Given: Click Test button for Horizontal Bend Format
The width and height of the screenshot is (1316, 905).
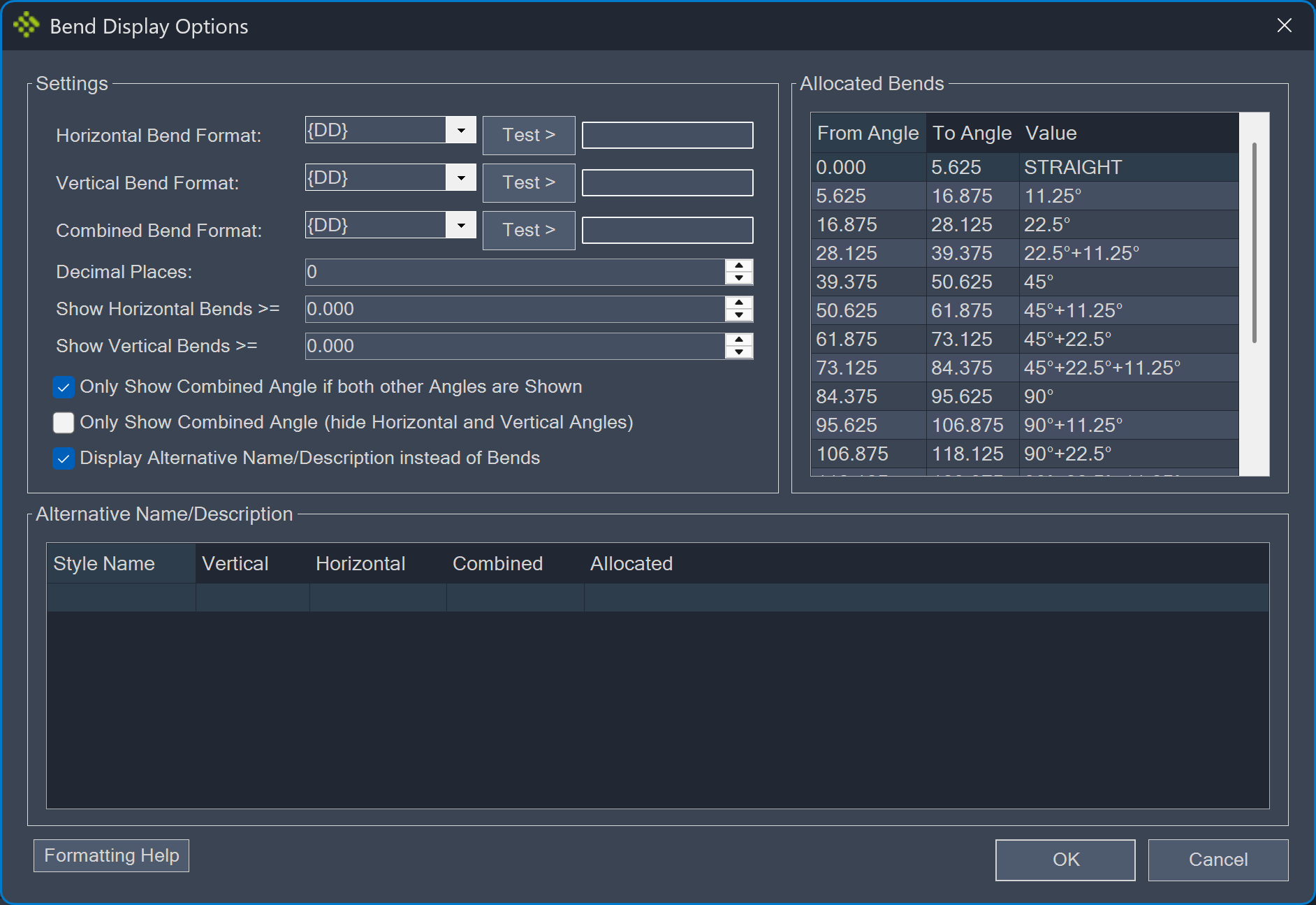Looking at the screenshot, I should 529,135.
